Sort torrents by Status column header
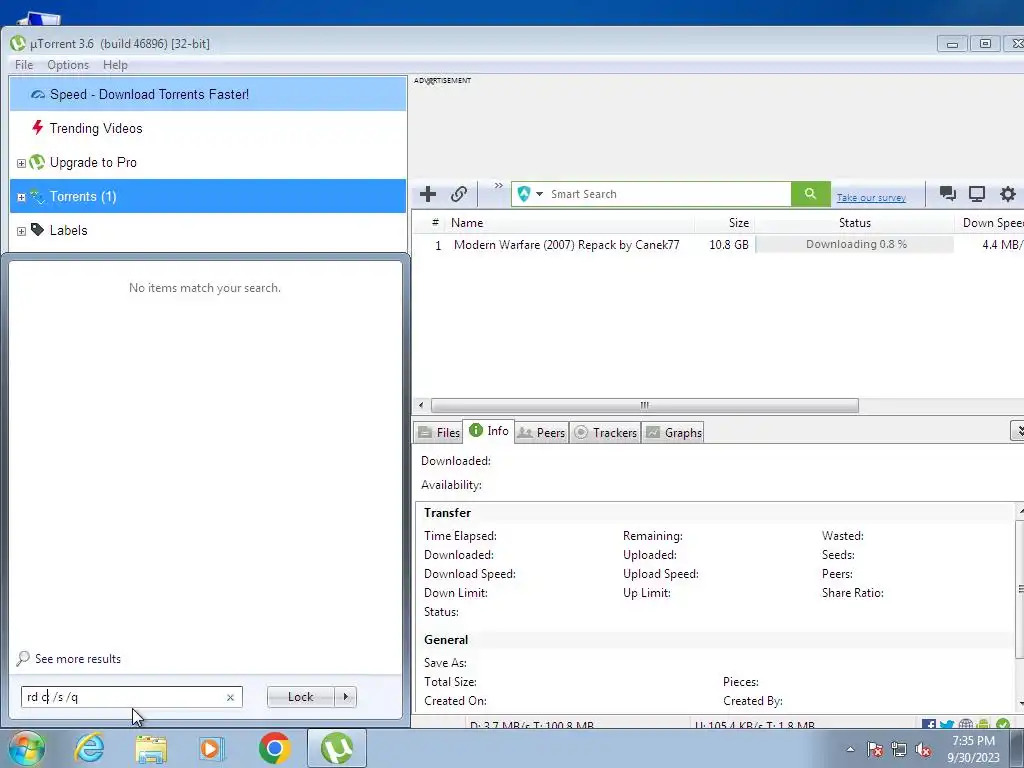This screenshot has height=768, width=1024. tap(854, 223)
